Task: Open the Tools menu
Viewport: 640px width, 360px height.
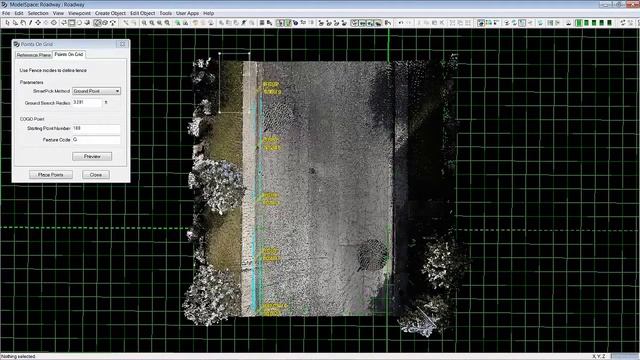Action: pos(166,13)
